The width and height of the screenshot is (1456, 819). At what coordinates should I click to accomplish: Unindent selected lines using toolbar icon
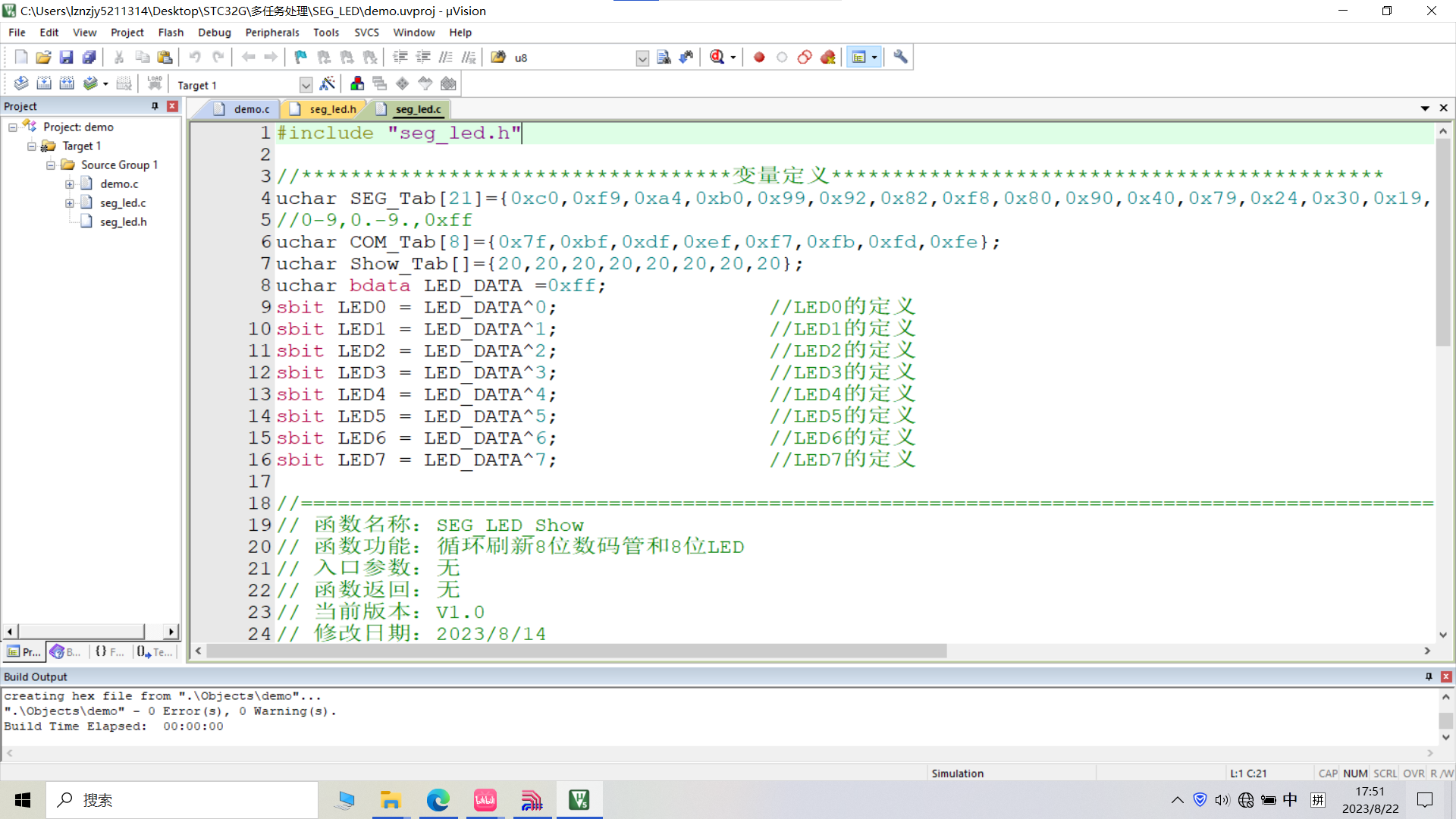coord(423,57)
